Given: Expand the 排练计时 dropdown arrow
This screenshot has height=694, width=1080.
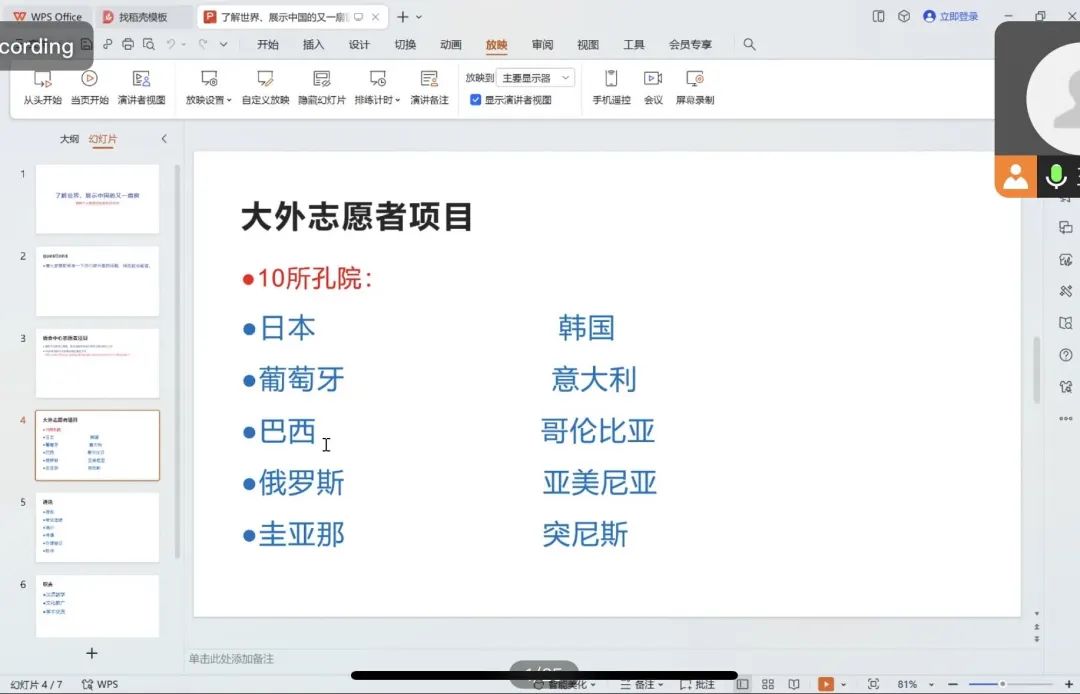Looking at the screenshot, I should (398, 101).
